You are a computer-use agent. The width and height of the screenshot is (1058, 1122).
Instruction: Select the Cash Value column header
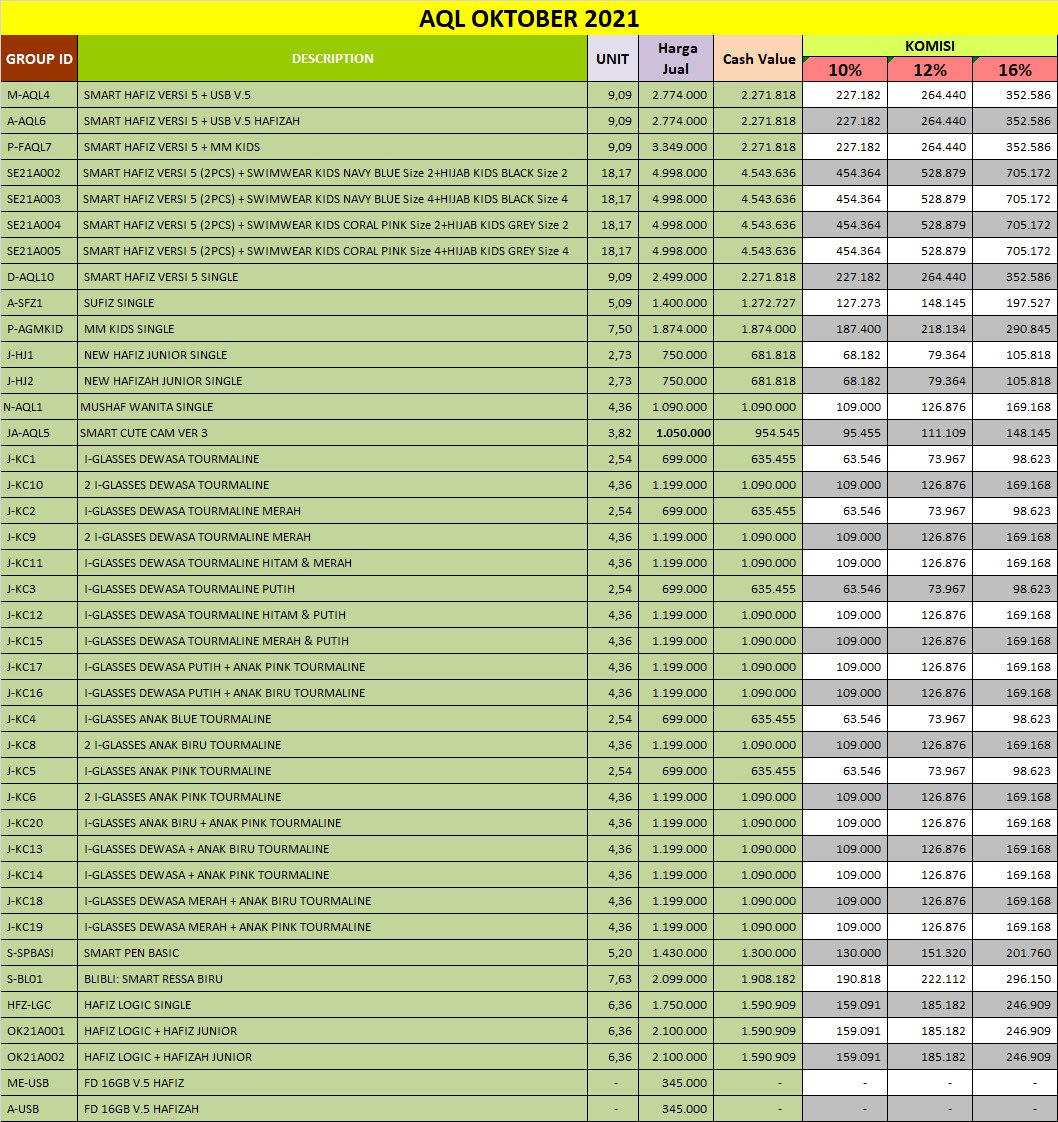tap(758, 59)
